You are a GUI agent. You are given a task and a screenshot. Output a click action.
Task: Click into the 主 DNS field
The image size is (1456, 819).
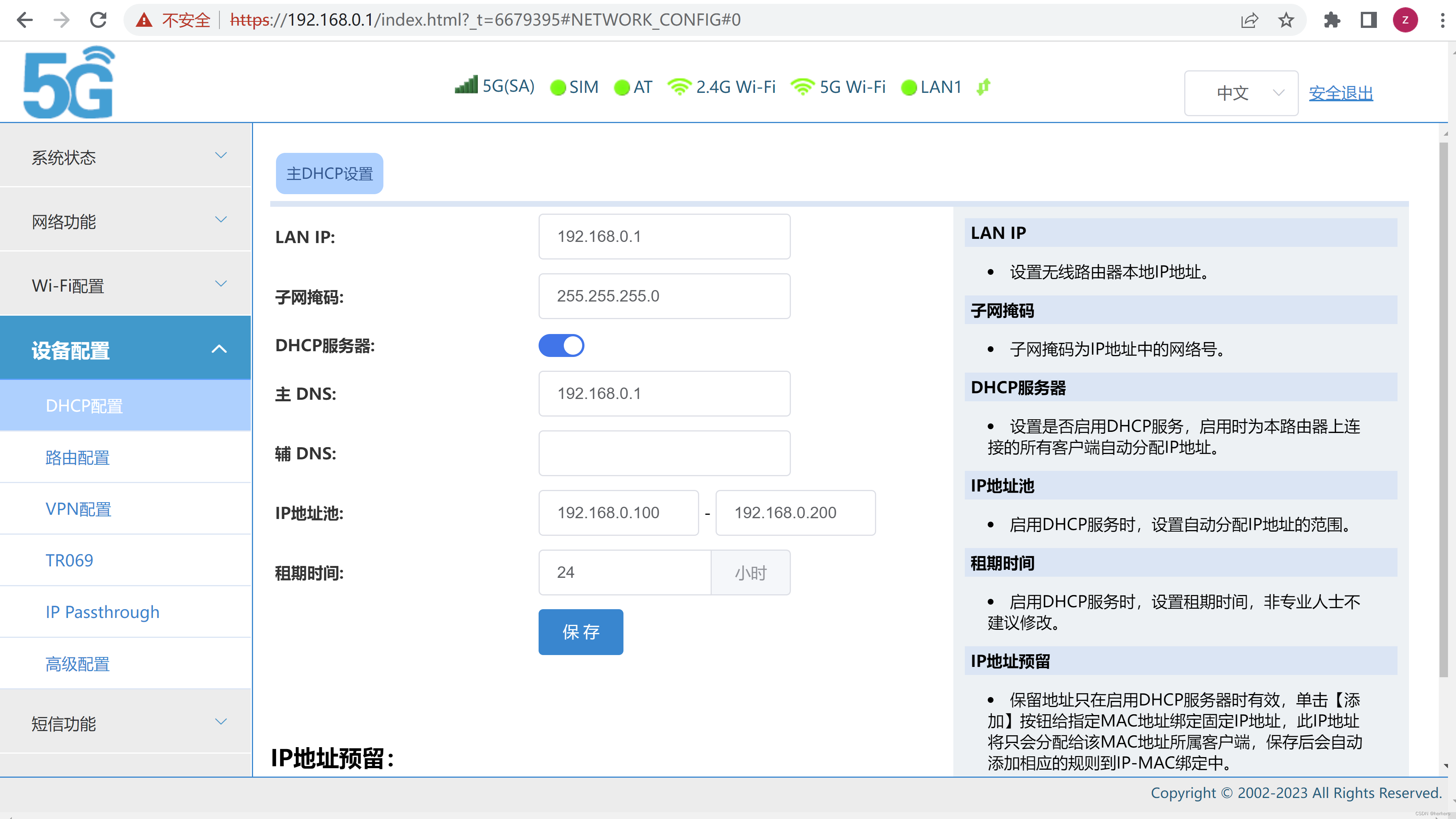pyautogui.click(x=664, y=393)
